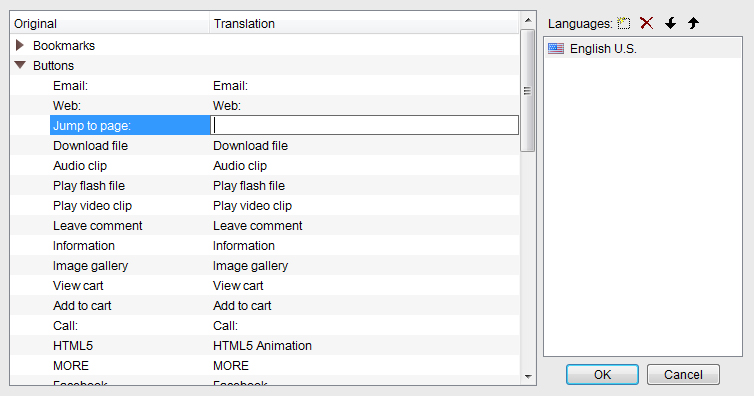Select the Download file original row
This screenshot has height=396, width=754.
(x=90, y=146)
